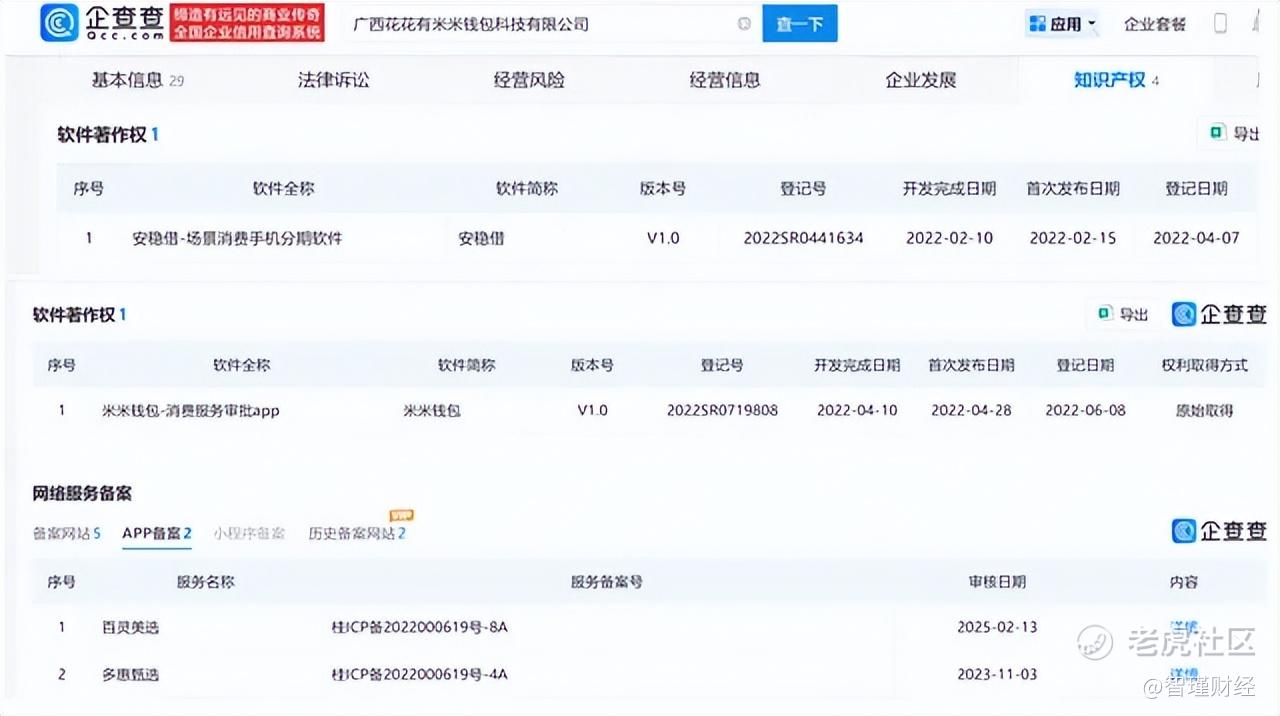Screen dimensions: 1280x716
Task: Click the 审核日期 column header
Action: coord(997,582)
